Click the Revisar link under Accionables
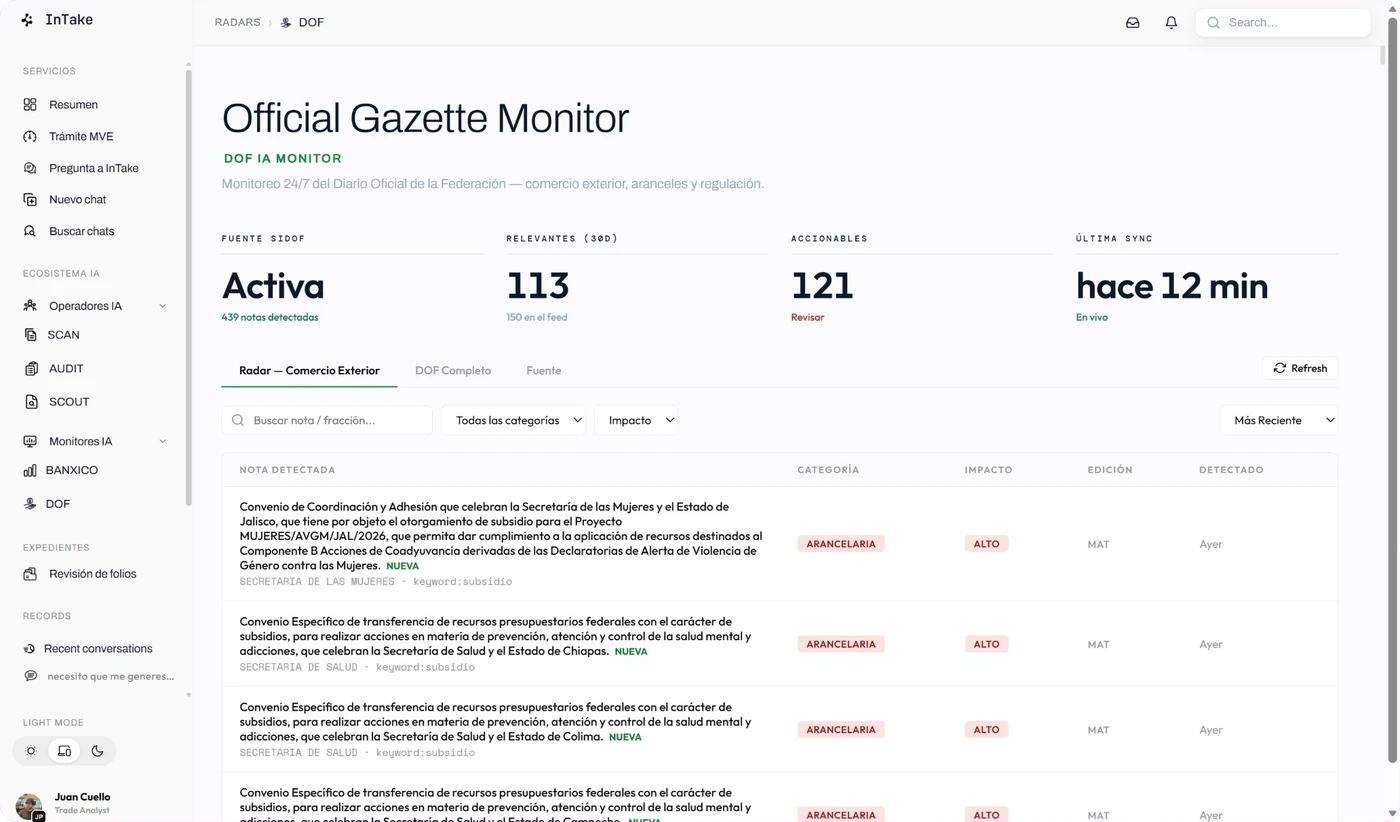Screen dimensions: 1400x822 807,317
